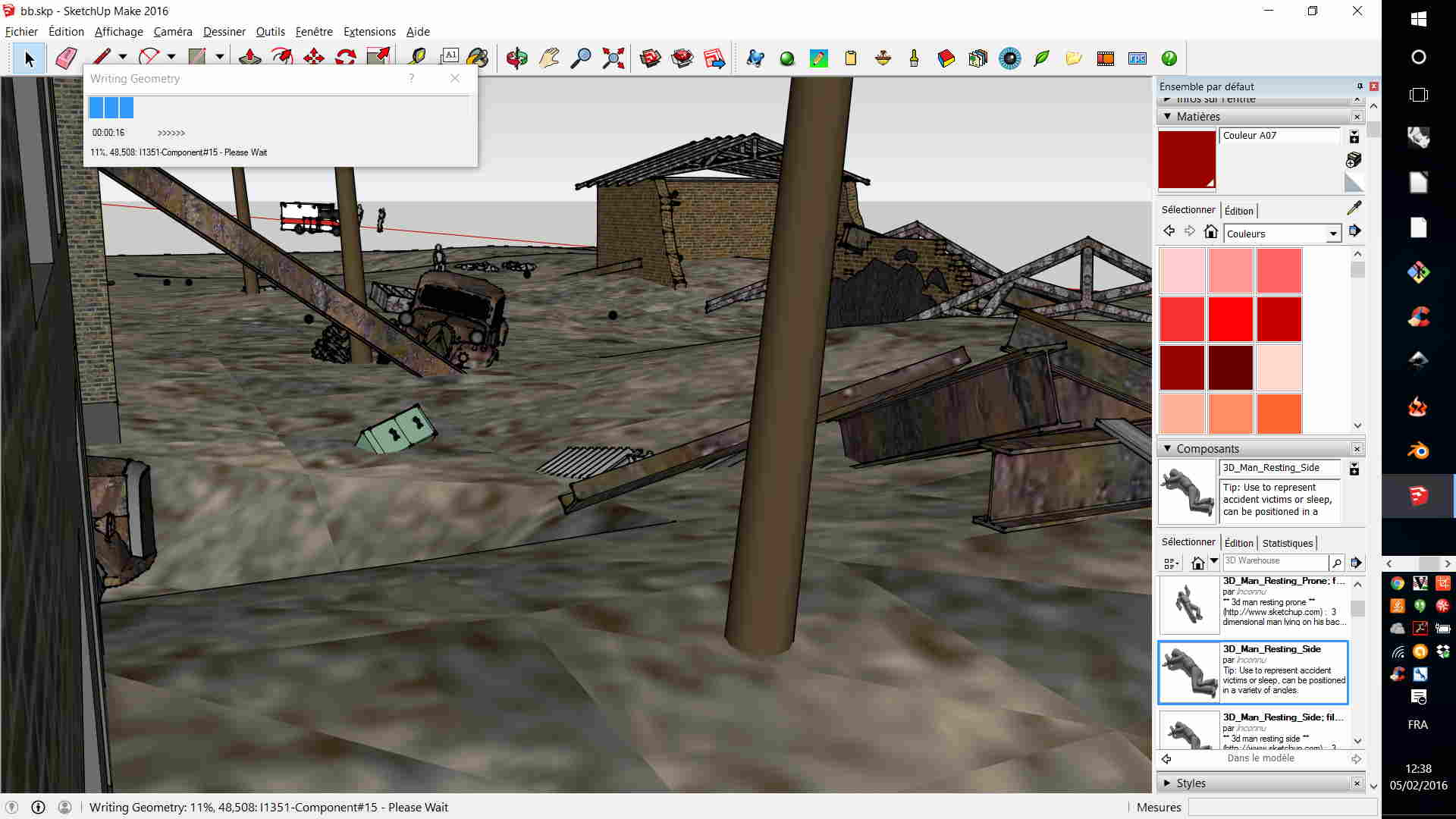This screenshot has width=1456, height=819.
Task: Select the Push/Pull tool
Action: [x=249, y=58]
